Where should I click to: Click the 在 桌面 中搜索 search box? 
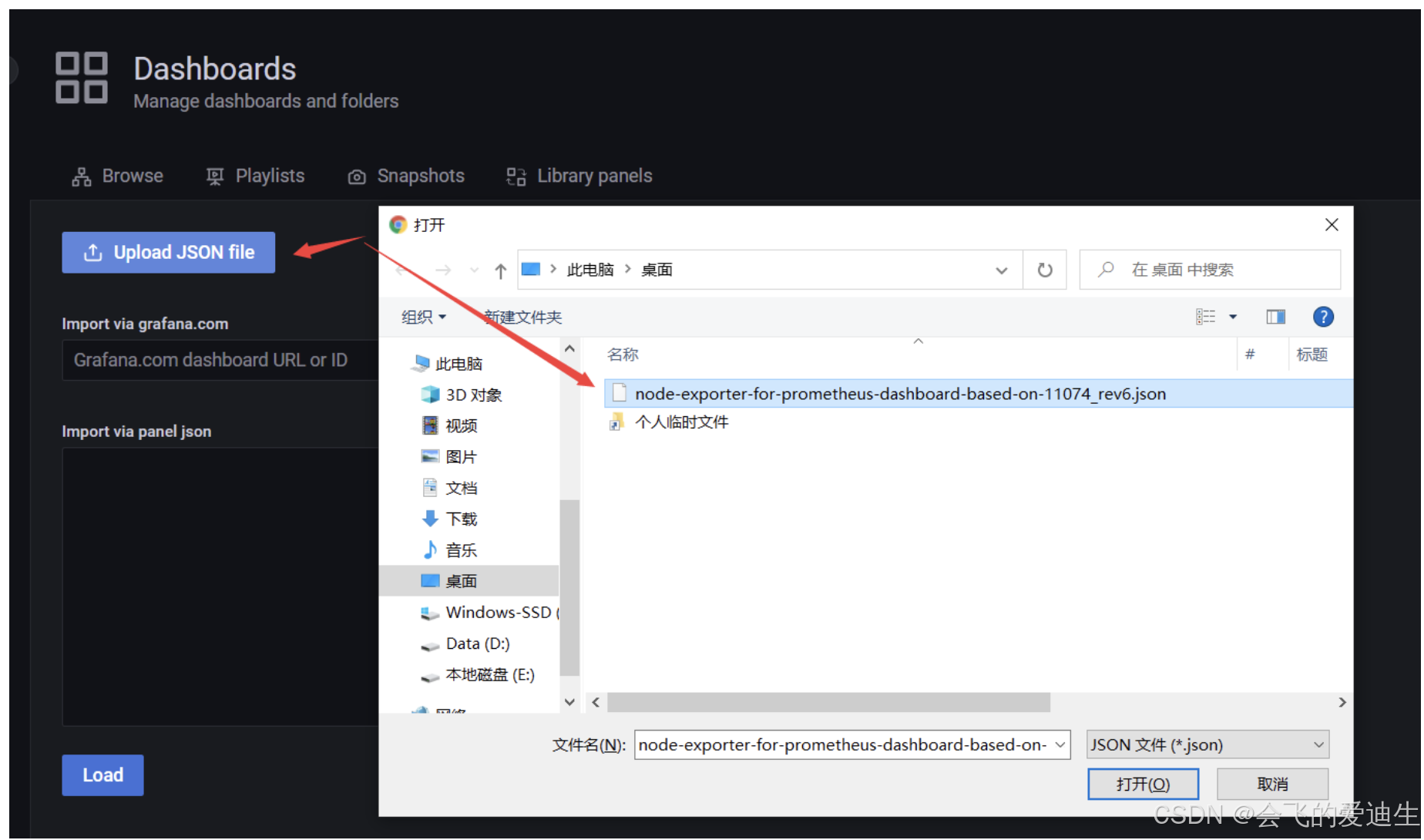(1210, 270)
